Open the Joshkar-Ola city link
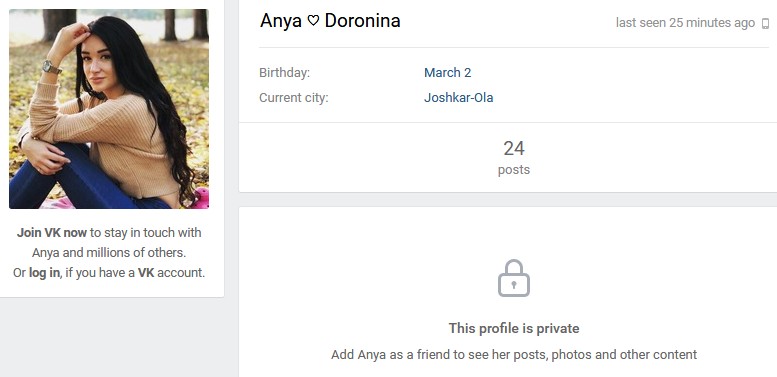Viewport: 777px width, 377px height. click(x=458, y=98)
